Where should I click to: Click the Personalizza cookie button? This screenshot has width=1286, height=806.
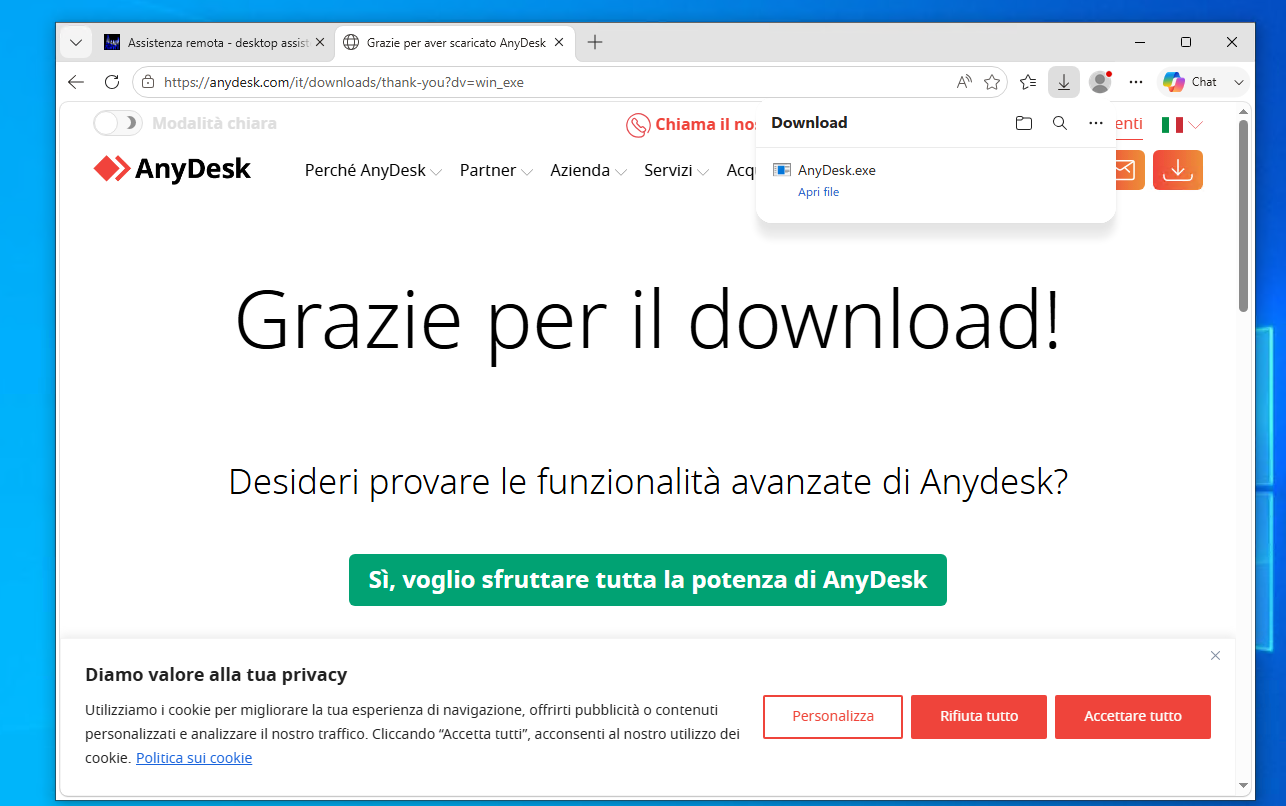833,717
